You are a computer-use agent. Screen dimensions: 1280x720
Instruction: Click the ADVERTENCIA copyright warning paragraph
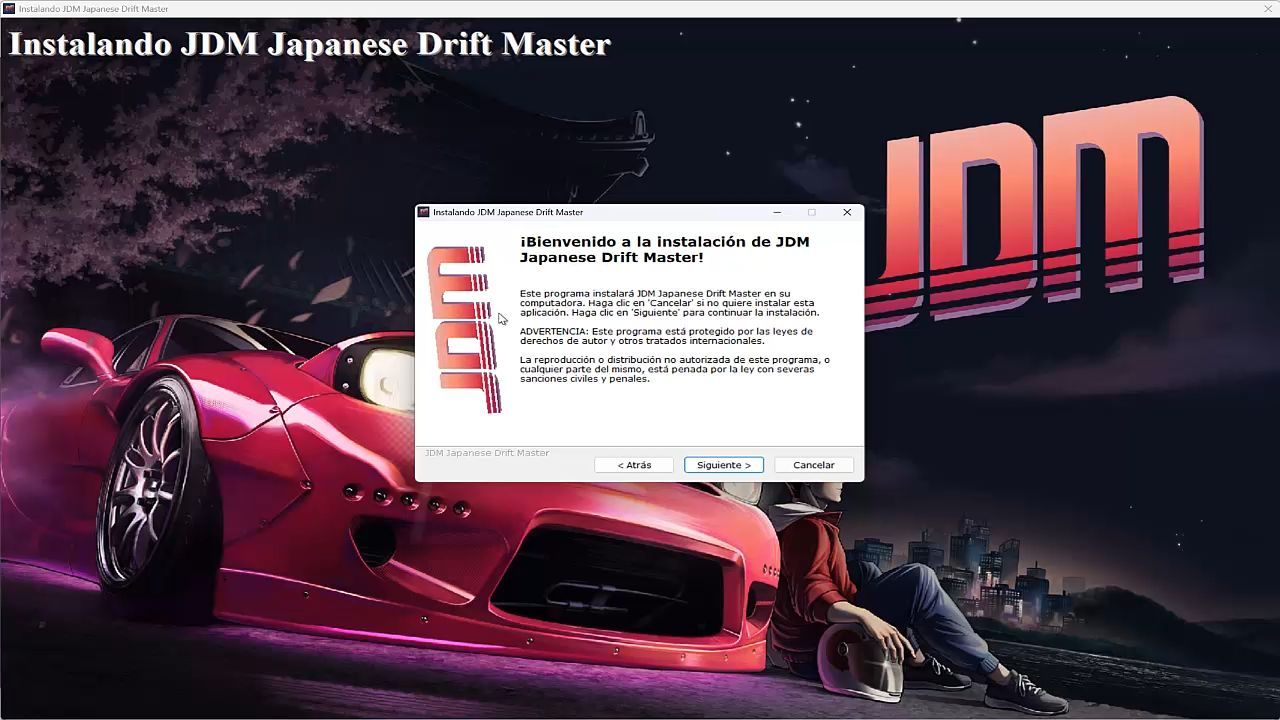[666, 336]
